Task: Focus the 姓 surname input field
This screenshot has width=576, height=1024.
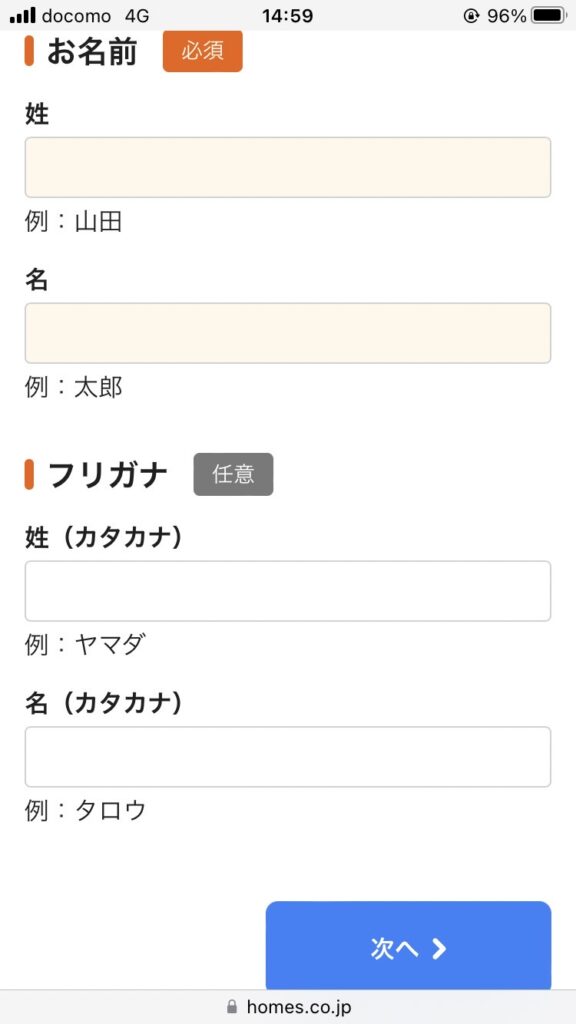Action: [x=288, y=167]
